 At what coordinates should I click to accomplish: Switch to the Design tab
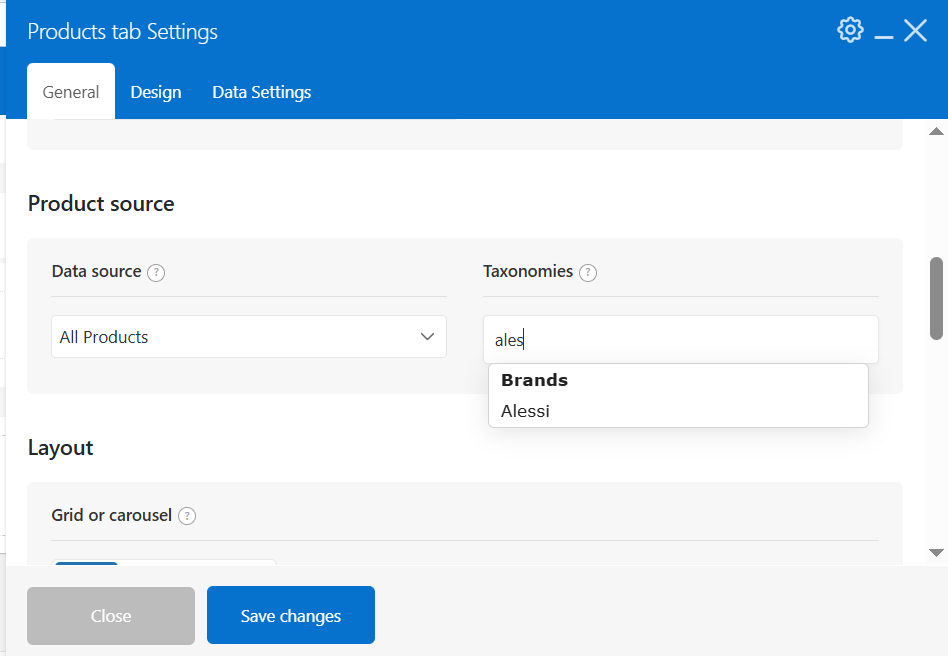tap(156, 92)
